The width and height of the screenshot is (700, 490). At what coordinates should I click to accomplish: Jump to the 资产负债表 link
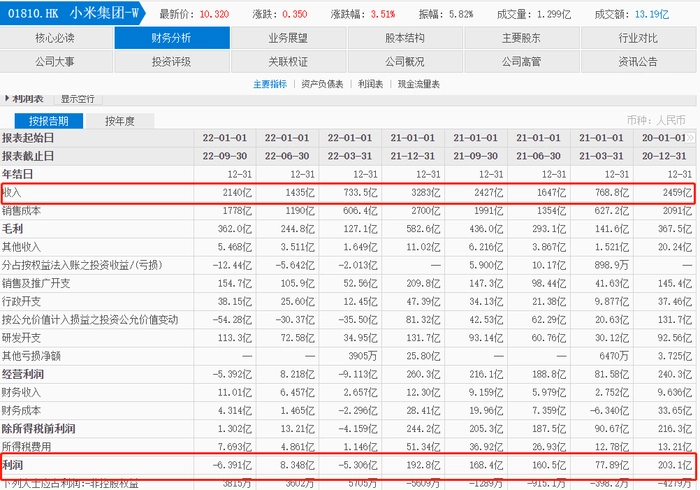(323, 85)
